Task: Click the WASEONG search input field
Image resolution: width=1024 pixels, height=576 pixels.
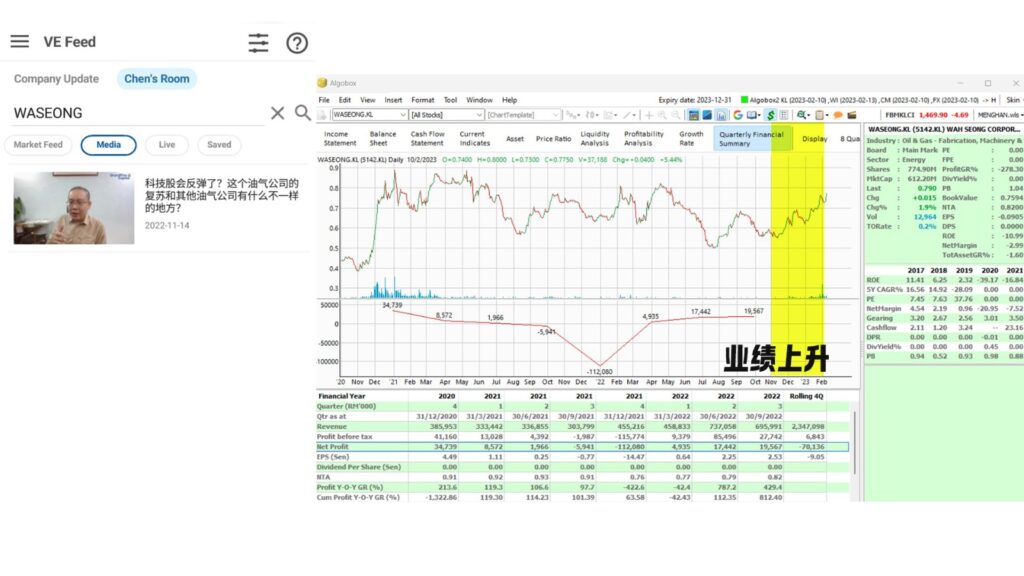Action: (138, 113)
